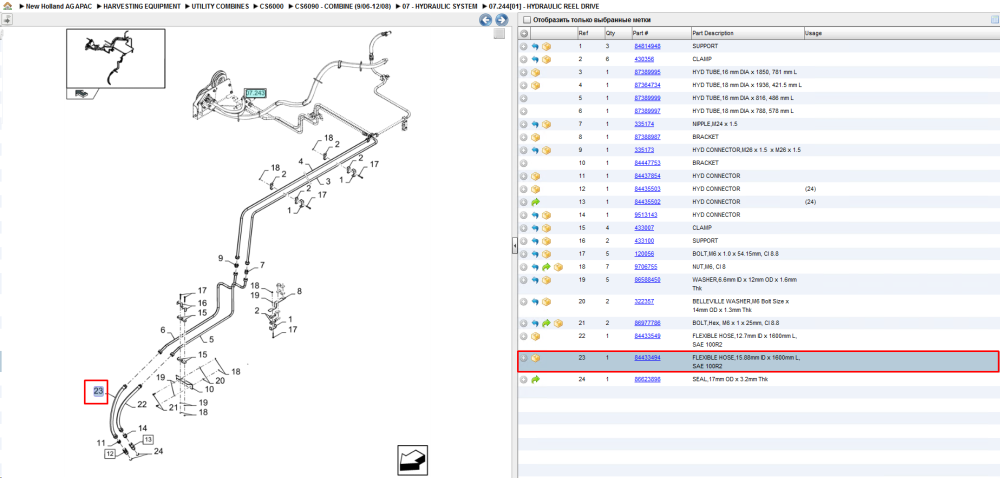
Task: Open part number 84814948 link
Action: pyautogui.click(x=647, y=47)
